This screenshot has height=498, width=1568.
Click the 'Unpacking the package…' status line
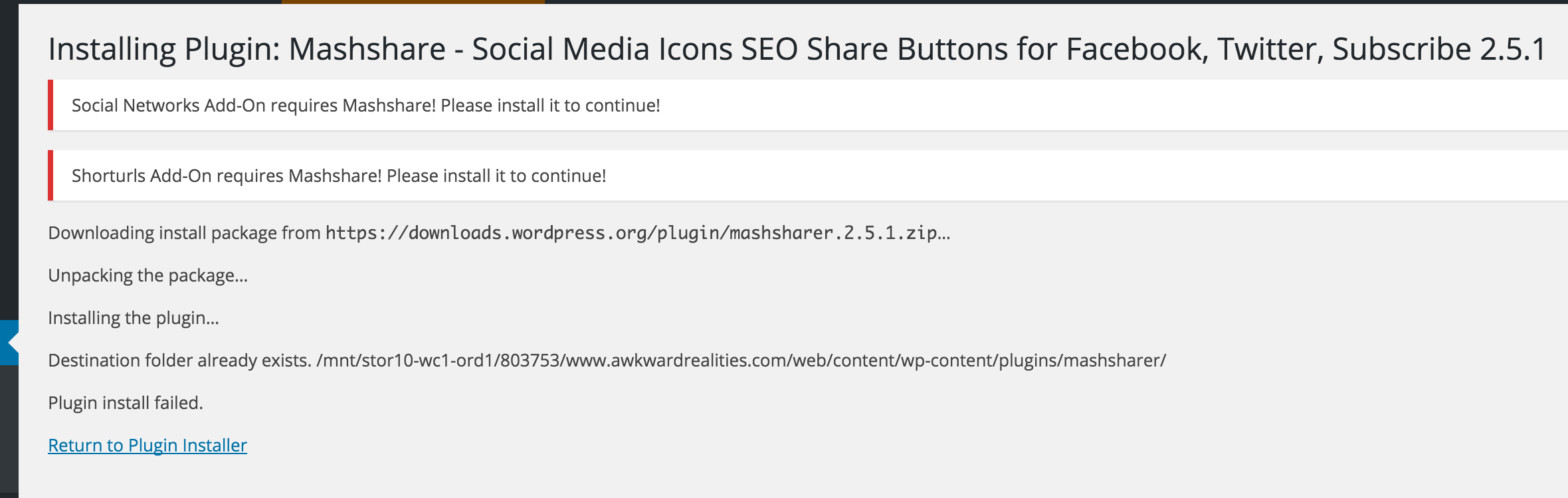click(x=147, y=276)
